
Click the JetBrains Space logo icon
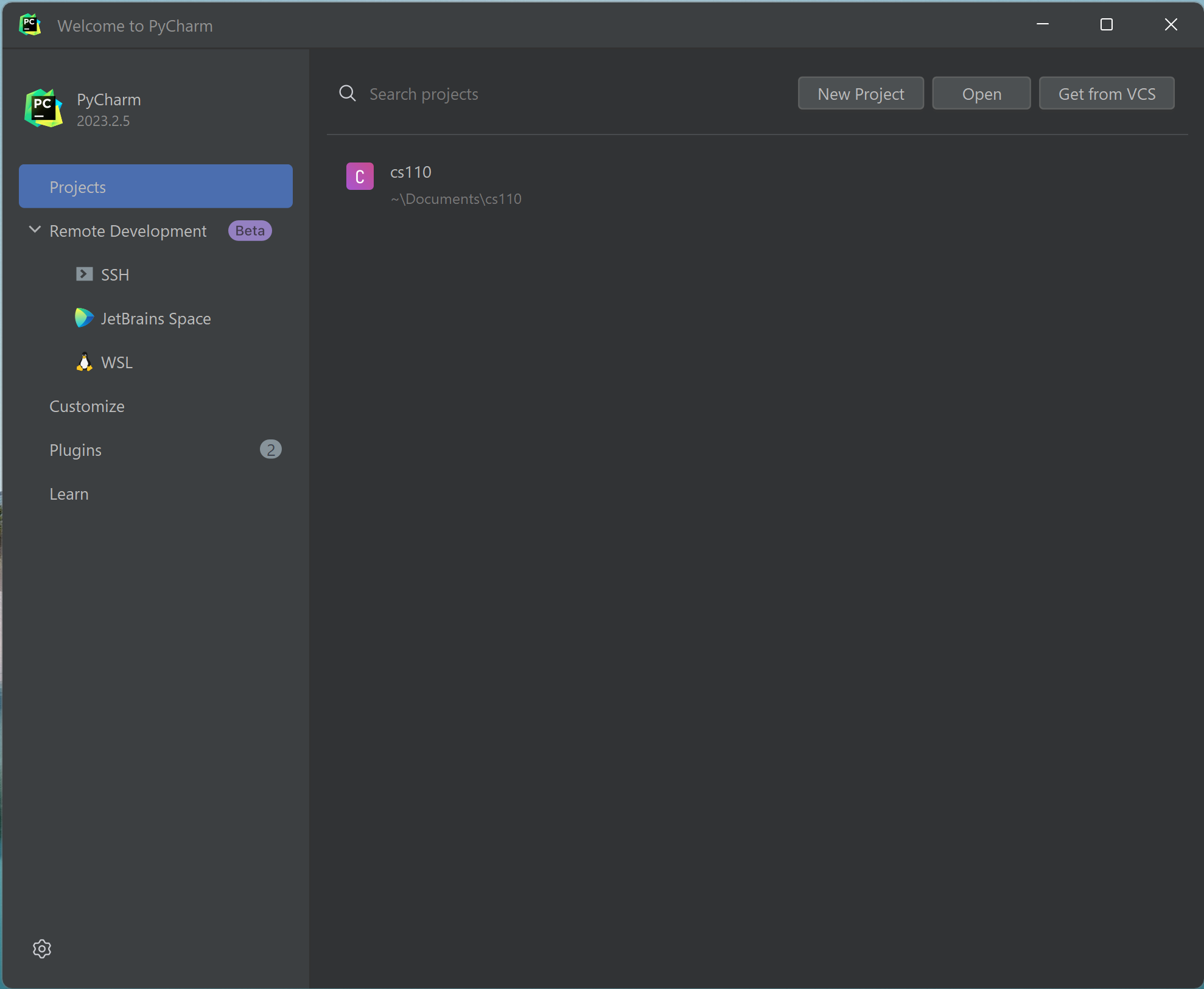pos(84,318)
